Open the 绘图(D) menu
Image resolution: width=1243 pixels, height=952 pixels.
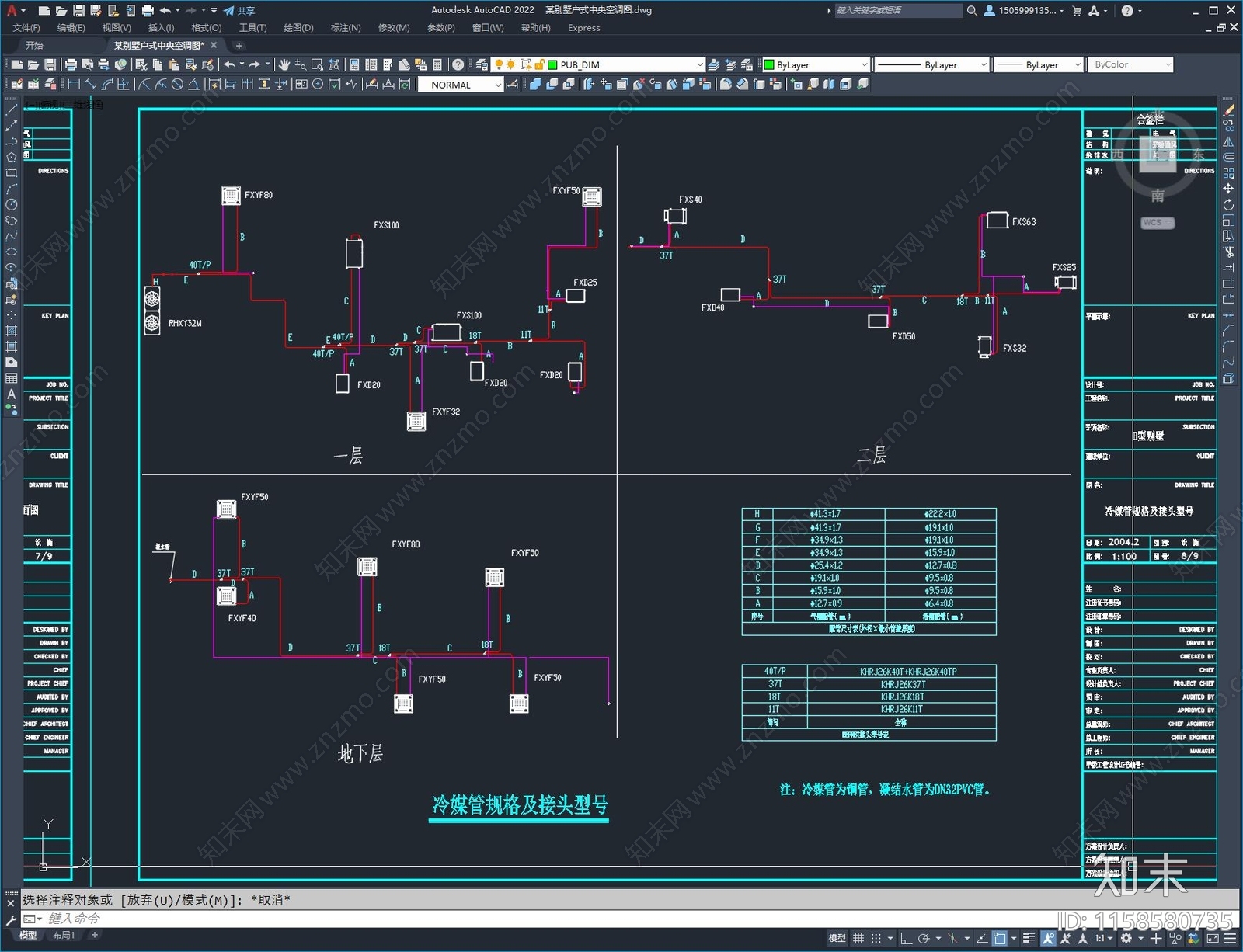tap(298, 27)
